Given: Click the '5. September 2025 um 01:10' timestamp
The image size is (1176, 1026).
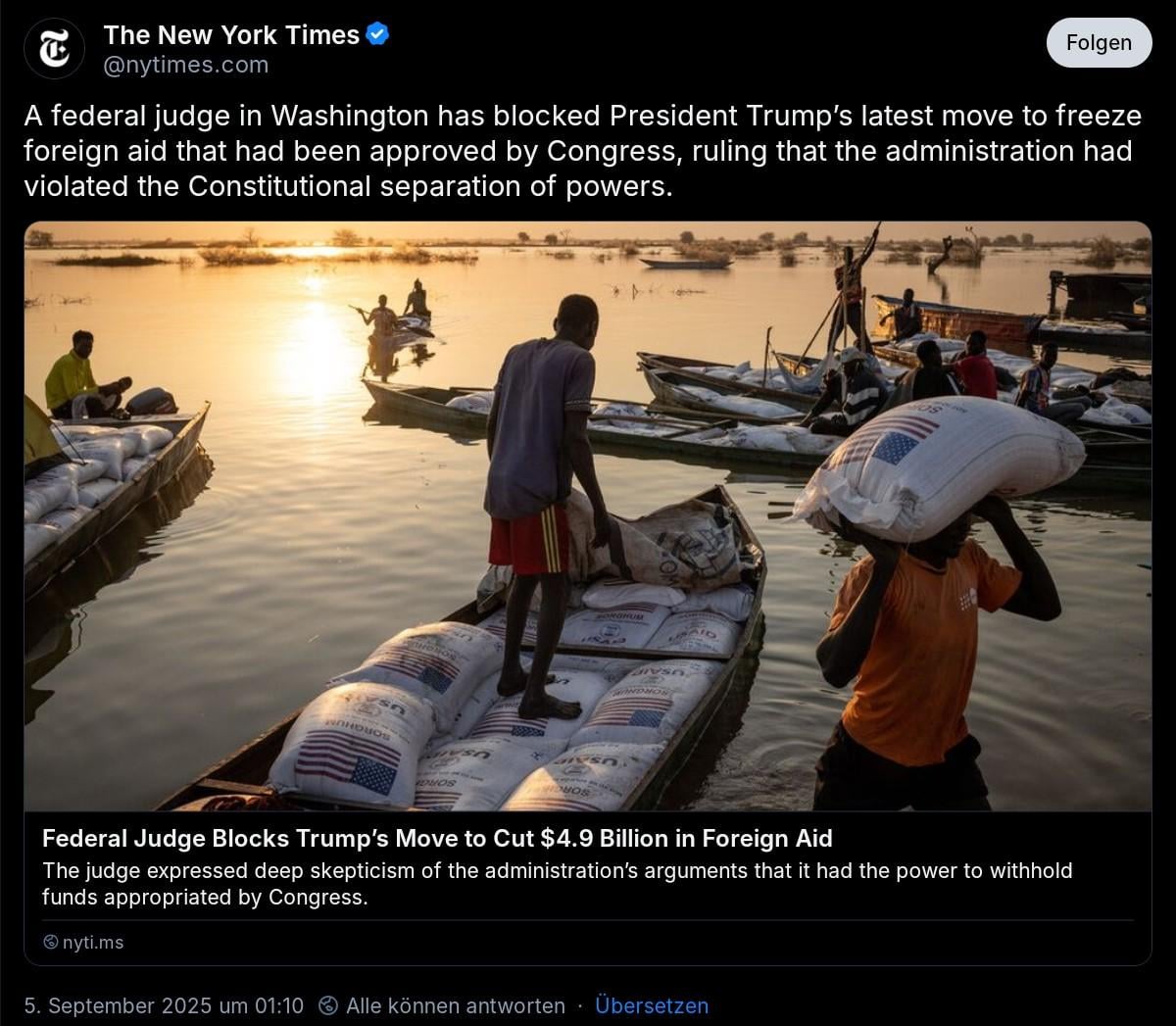Looking at the screenshot, I should (165, 1006).
